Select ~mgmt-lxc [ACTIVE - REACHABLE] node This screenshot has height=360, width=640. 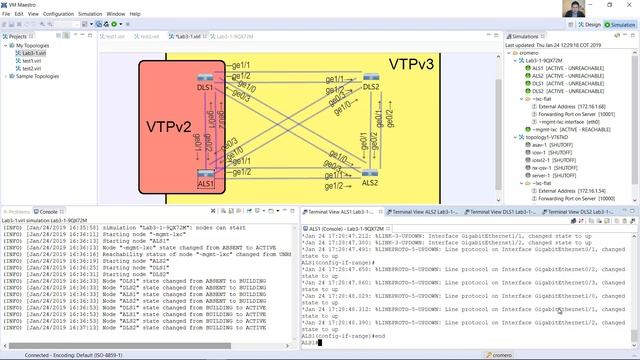[x=568, y=130]
